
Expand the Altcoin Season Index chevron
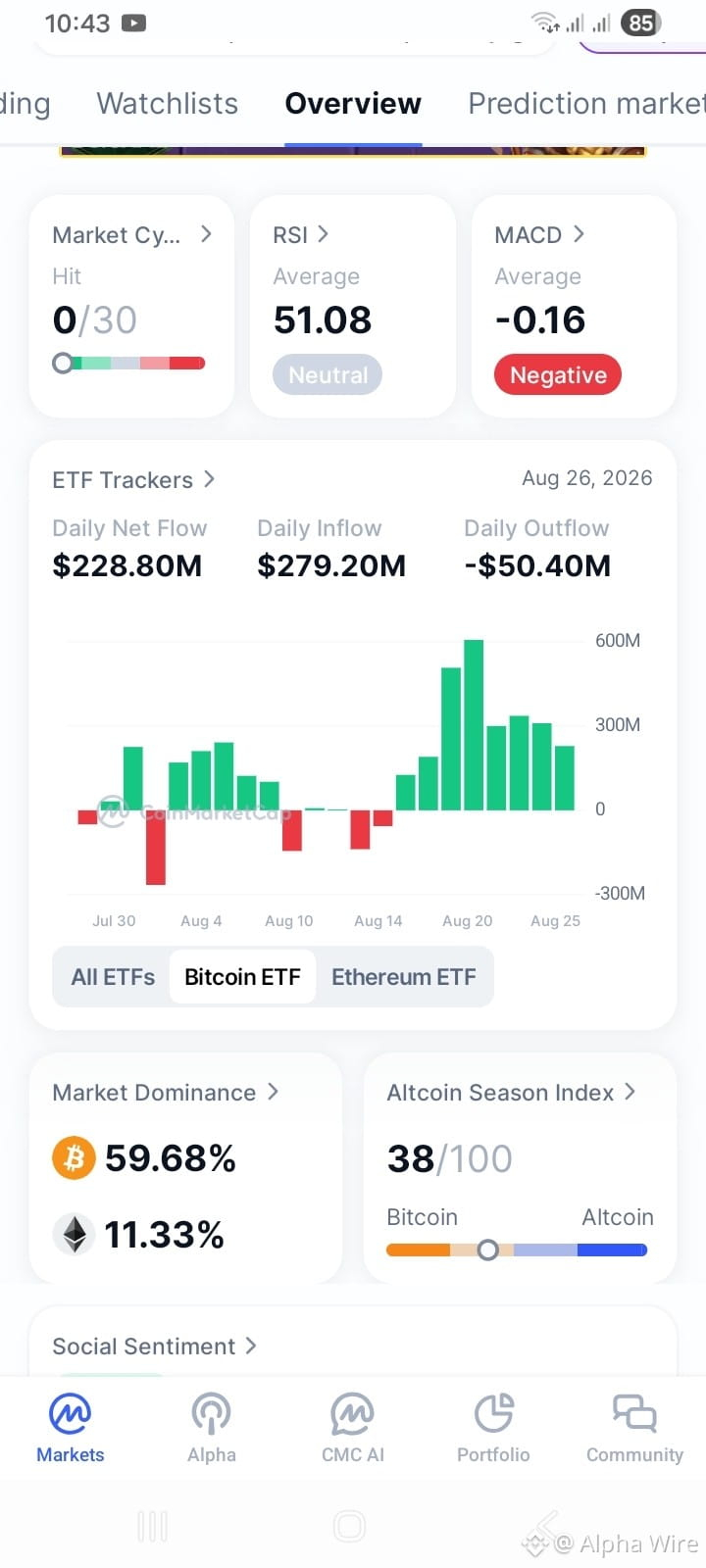630,1092
